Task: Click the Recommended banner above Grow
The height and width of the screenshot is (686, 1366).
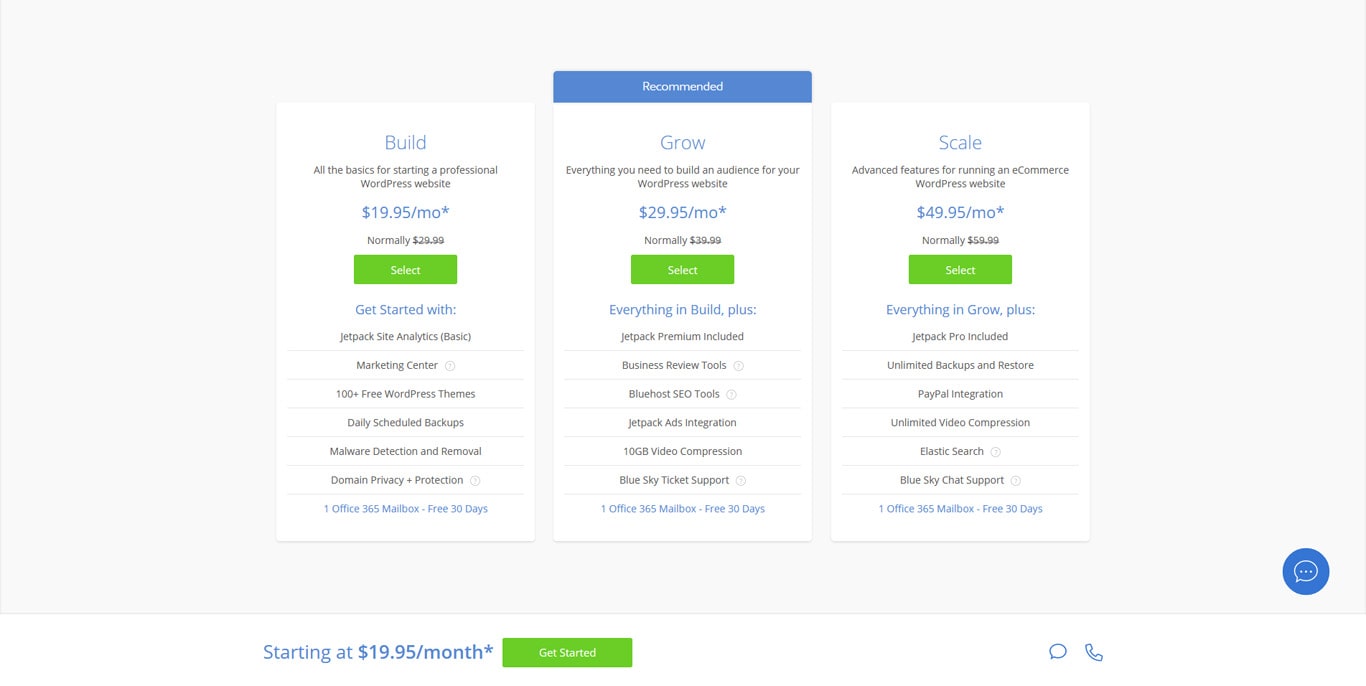Action: [682, 87]
